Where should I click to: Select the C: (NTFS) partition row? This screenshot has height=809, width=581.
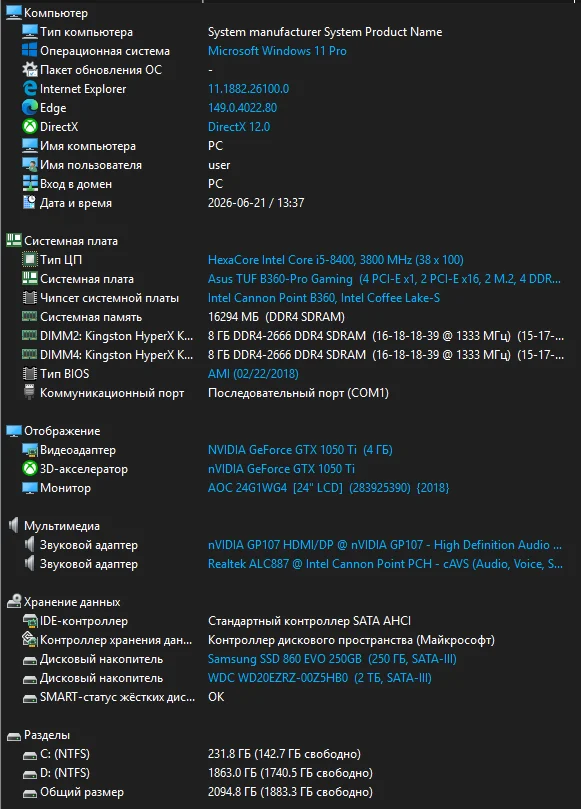[x=290, y=754]
